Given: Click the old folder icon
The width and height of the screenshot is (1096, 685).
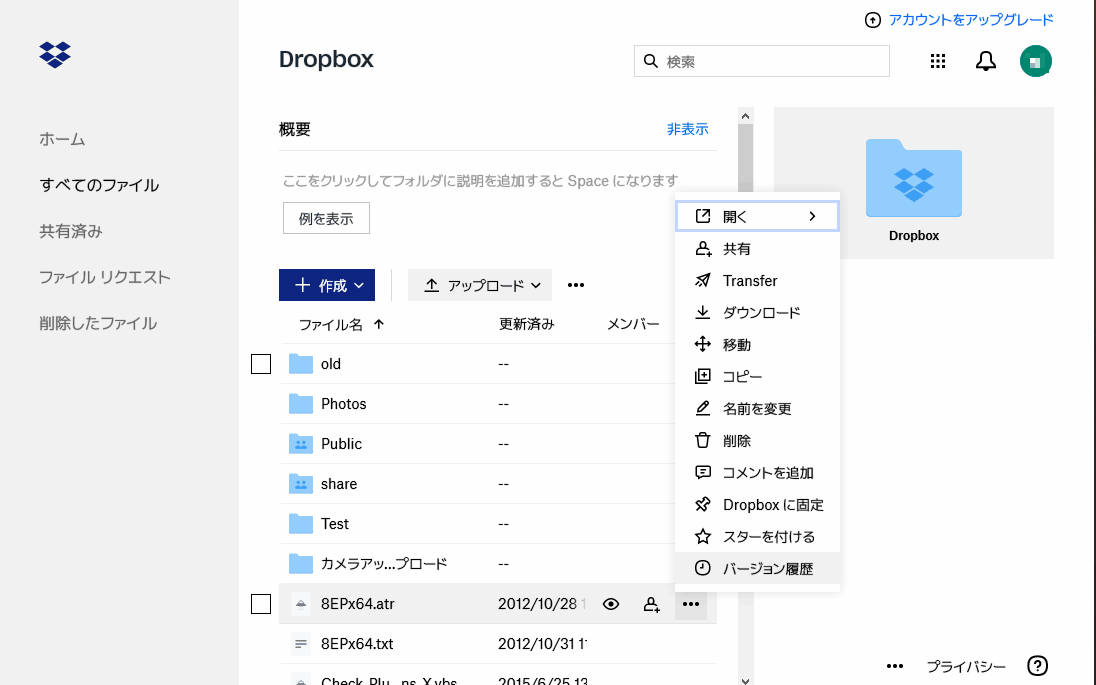Looking at the screenshot, I should pyautogui.click(x=301, y=364).
